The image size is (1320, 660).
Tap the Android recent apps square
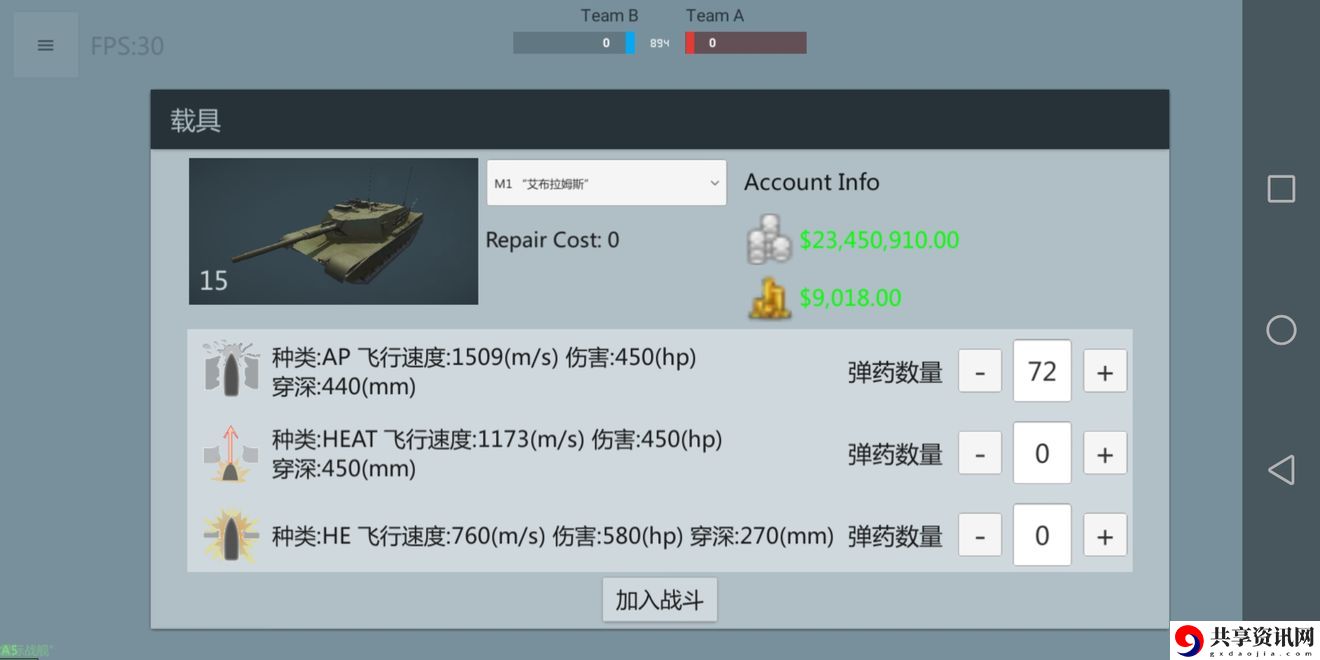point(1281,189)
